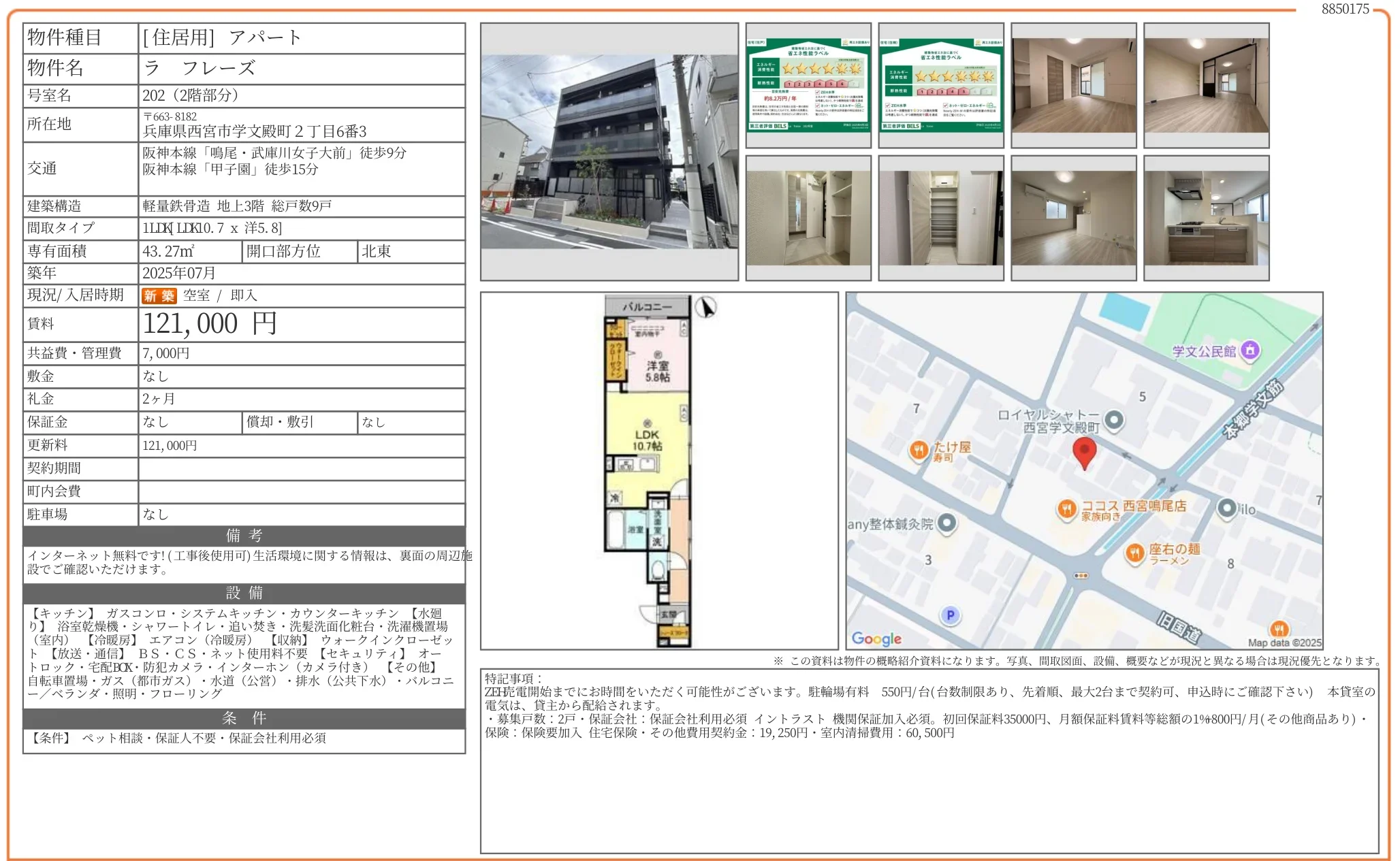This screenshot has height=861, width=1400.
Task: Open the shelving closet photo thumbnail
Action: point(940,218)
